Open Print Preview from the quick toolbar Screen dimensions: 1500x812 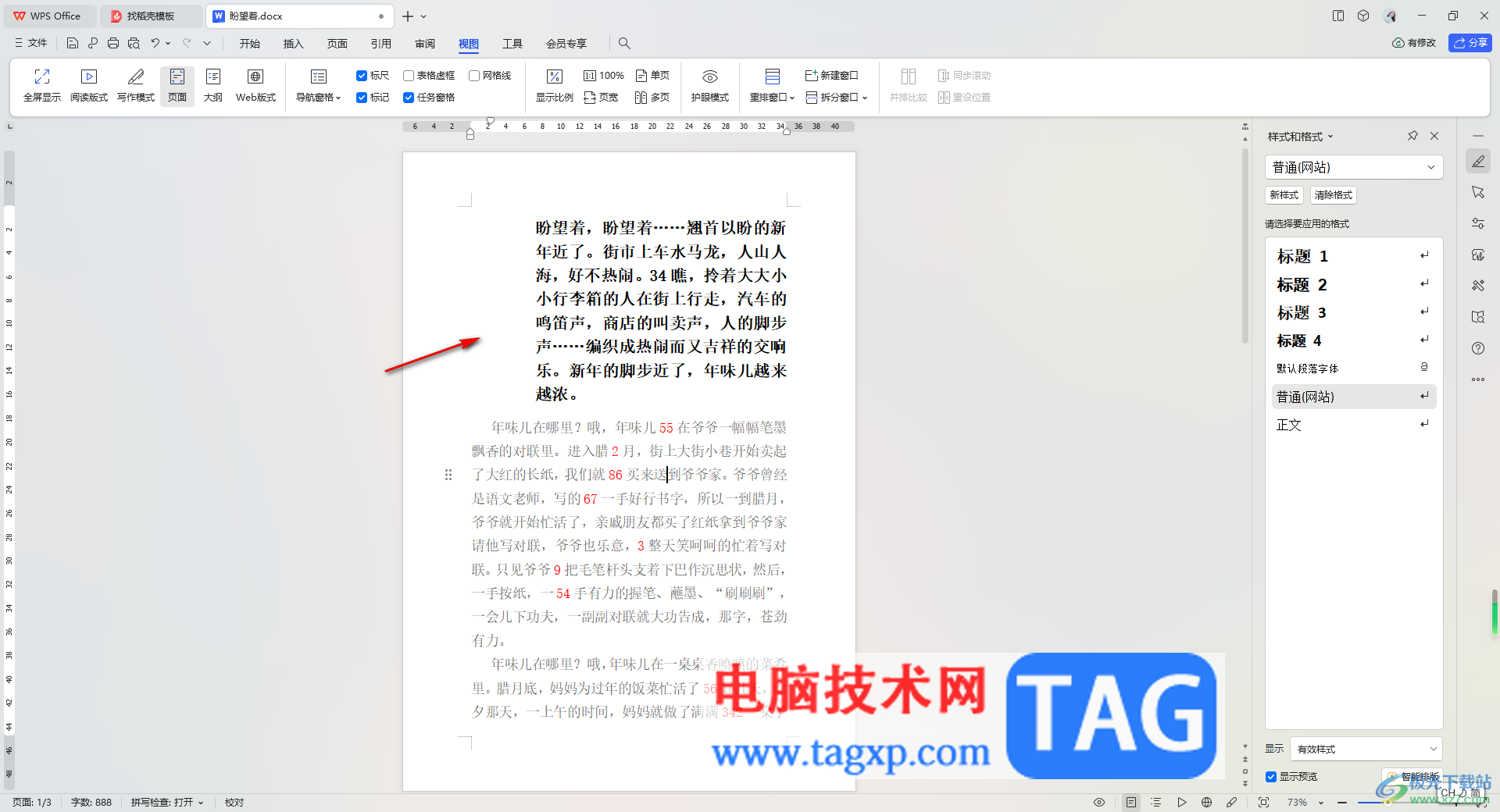134,44
